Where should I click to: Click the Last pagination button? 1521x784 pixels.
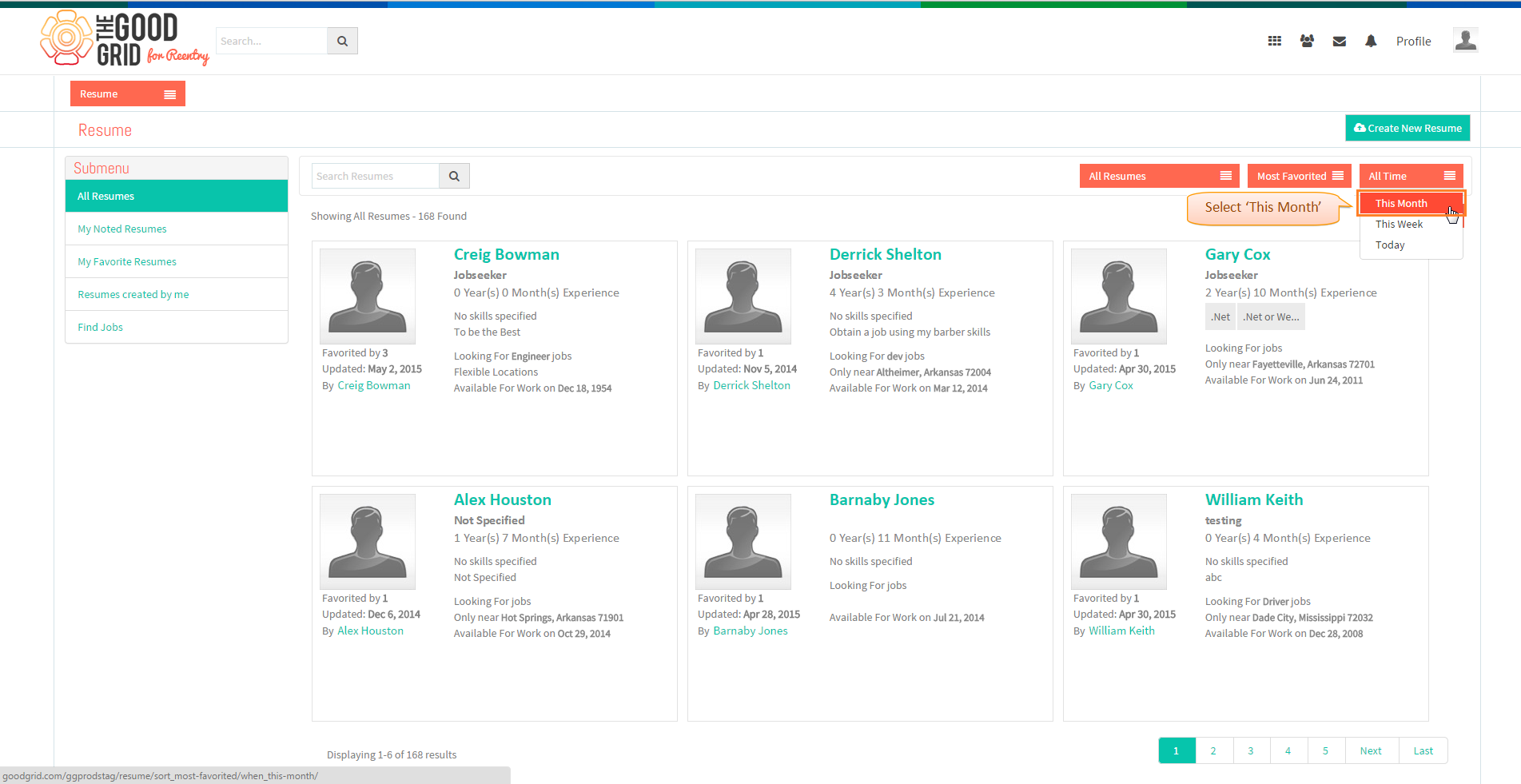1423,750
